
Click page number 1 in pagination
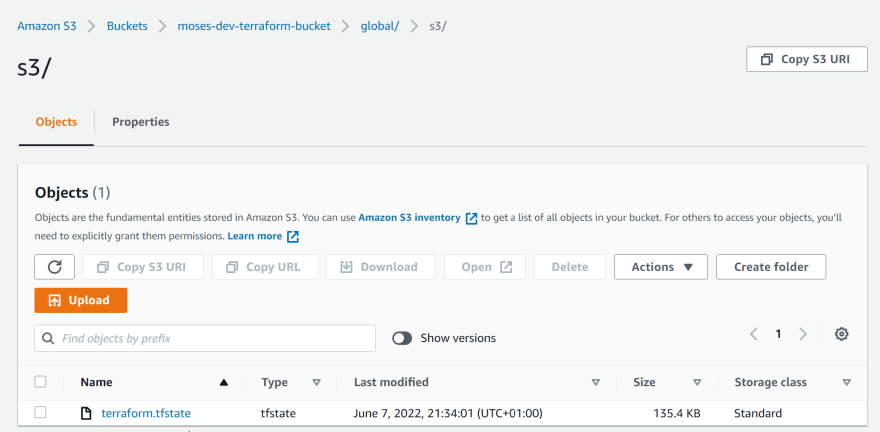tap(778, 334)
